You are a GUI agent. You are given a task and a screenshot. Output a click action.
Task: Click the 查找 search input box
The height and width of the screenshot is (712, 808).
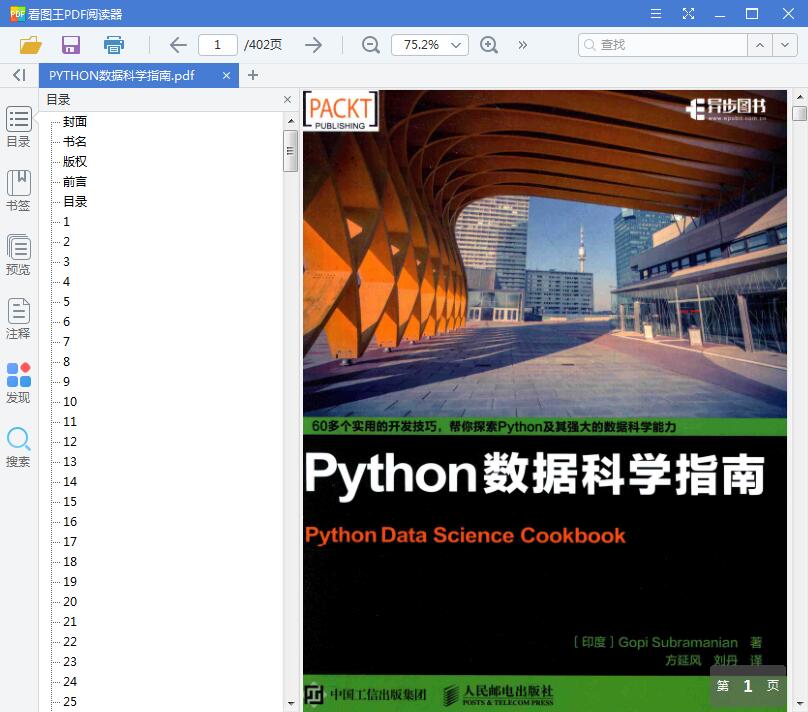tap(663, 45)
